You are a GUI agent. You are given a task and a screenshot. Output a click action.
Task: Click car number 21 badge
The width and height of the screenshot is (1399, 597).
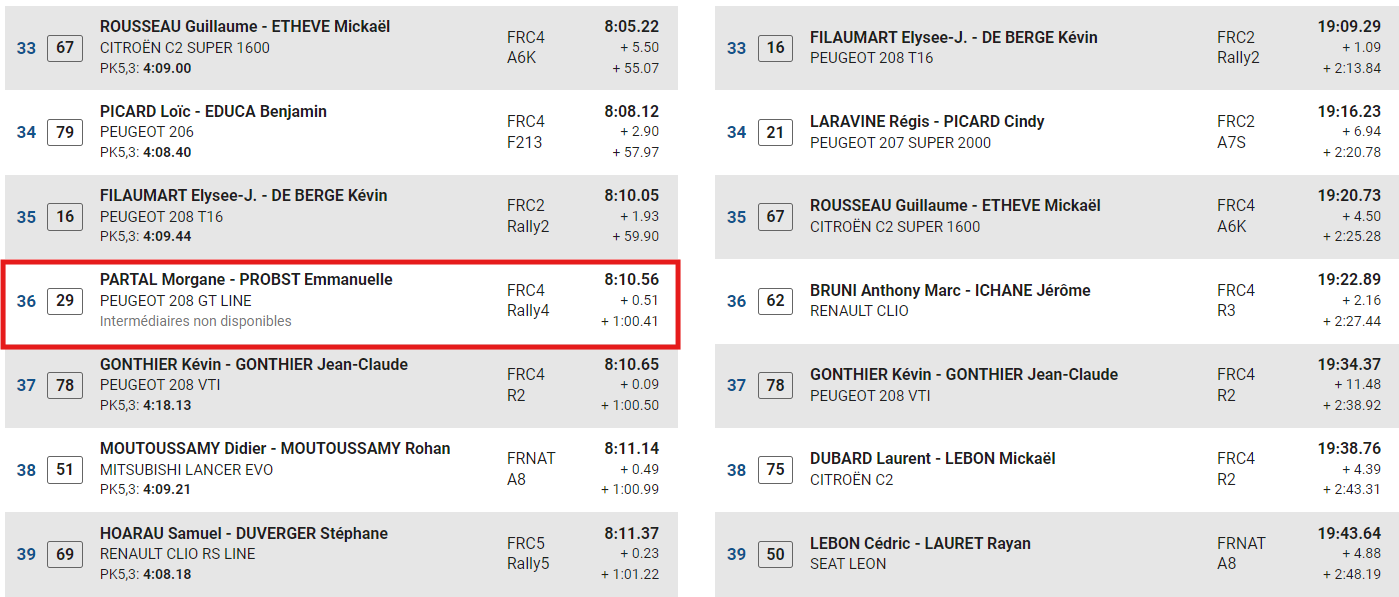(x=775, y=132)
